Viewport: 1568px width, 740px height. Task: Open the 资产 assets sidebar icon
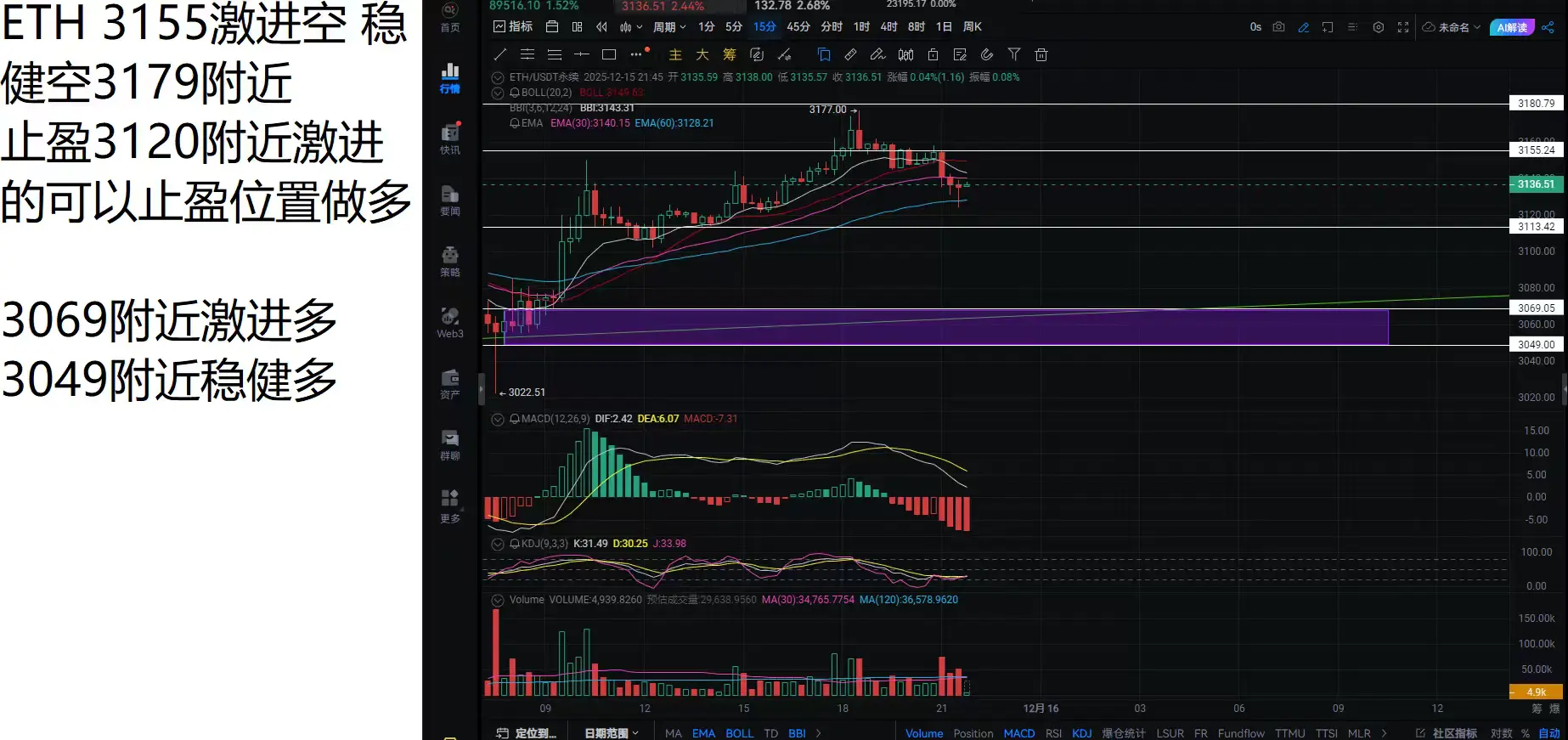click(450, 384)
